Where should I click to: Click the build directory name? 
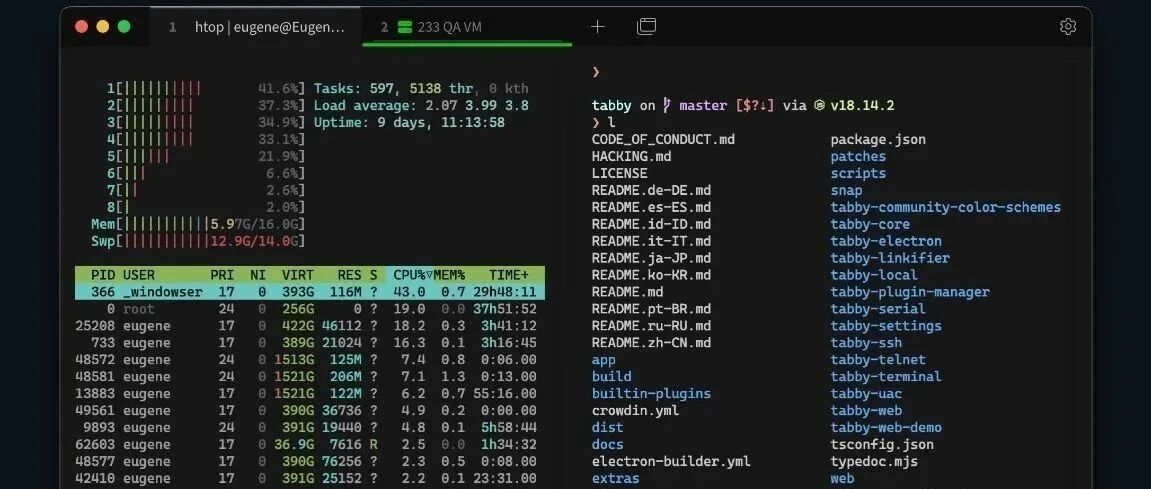click(x=611, y=377)
